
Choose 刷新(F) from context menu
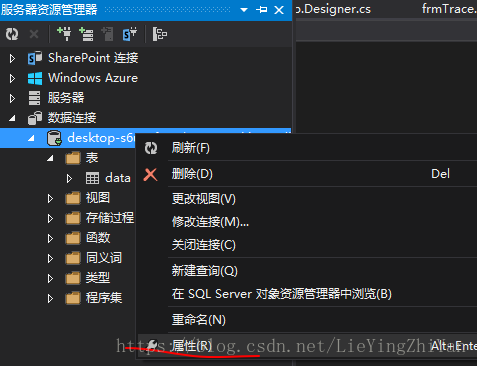coord(307,148)
